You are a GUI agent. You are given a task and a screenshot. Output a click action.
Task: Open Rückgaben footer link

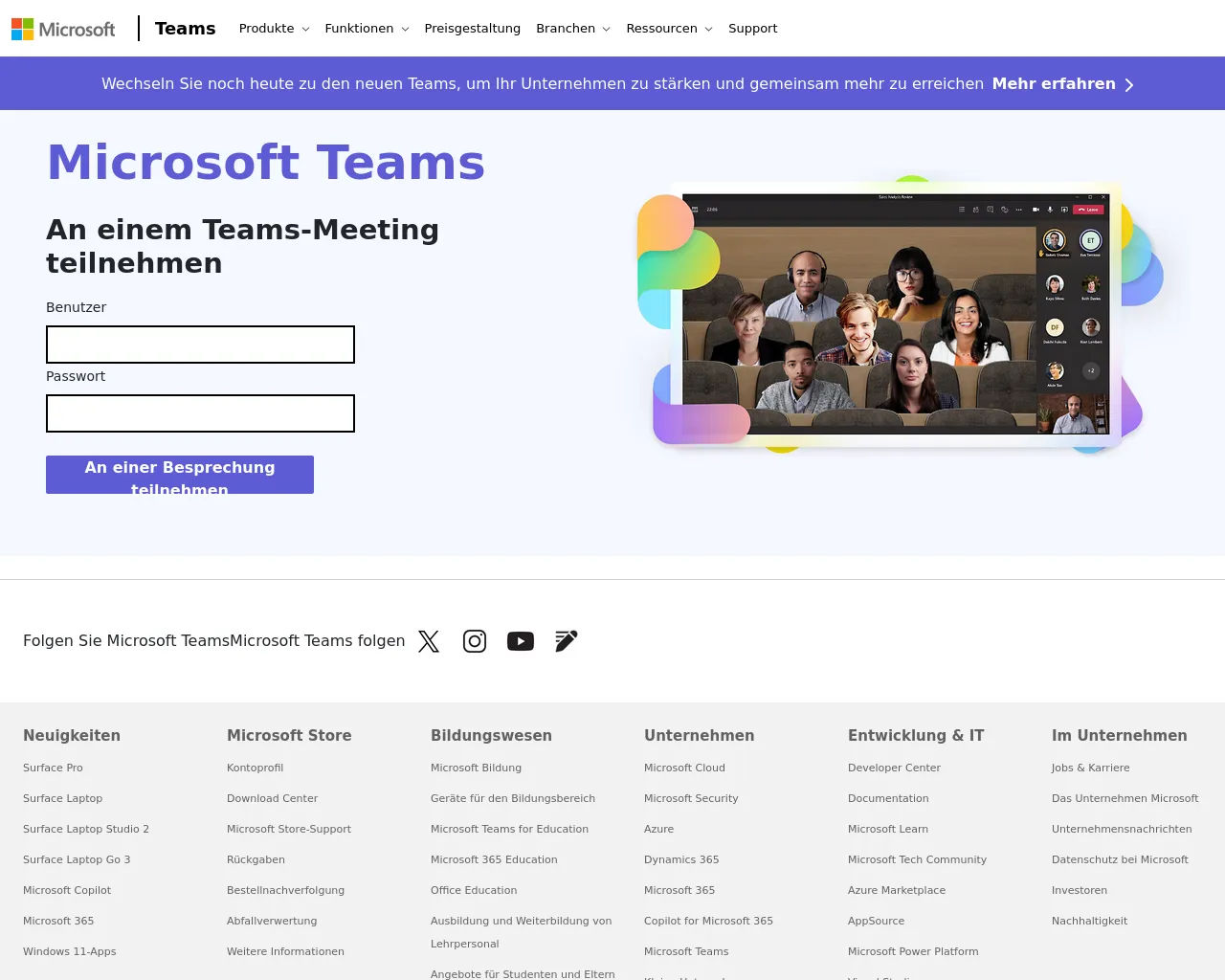pyautogui.click(x=256, y=859)
